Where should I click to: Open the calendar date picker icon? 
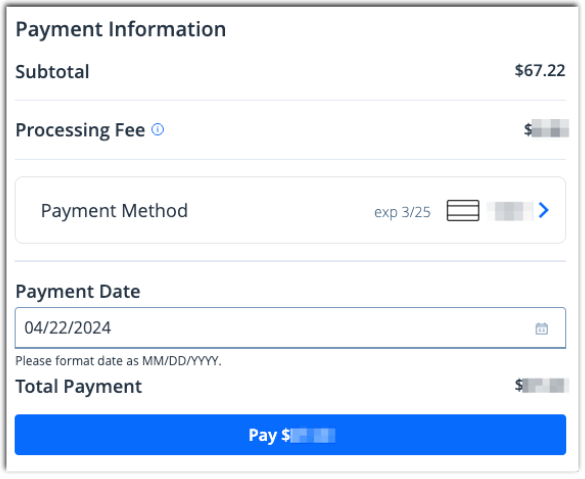541,329
